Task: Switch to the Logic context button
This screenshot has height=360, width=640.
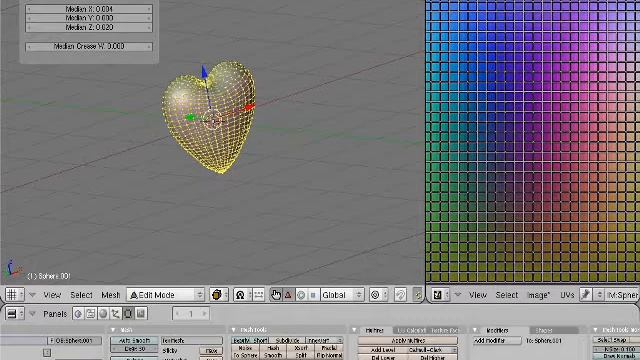Action: pyautogui.click(x=78, y=313)
